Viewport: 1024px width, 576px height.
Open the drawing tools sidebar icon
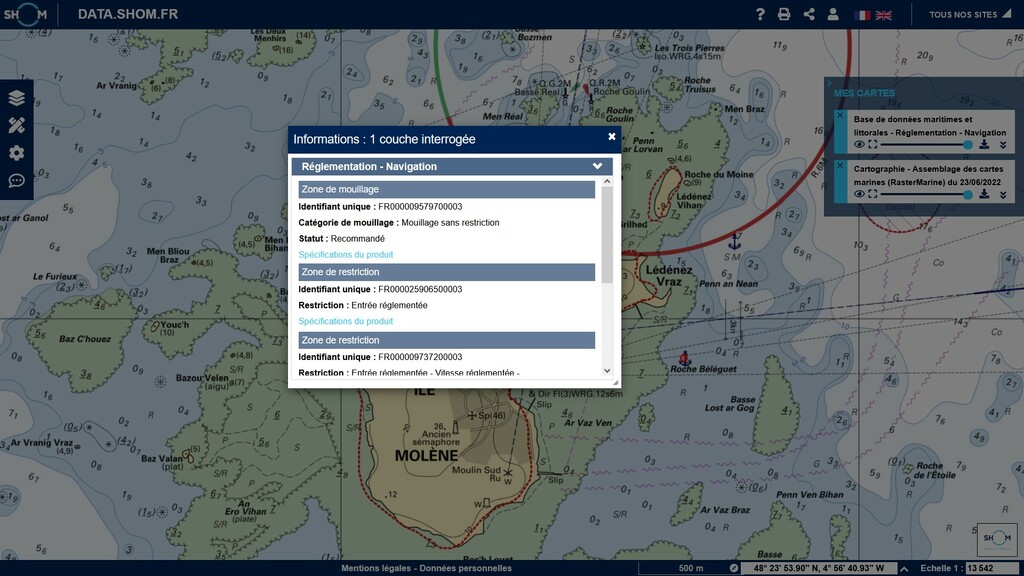16,125
